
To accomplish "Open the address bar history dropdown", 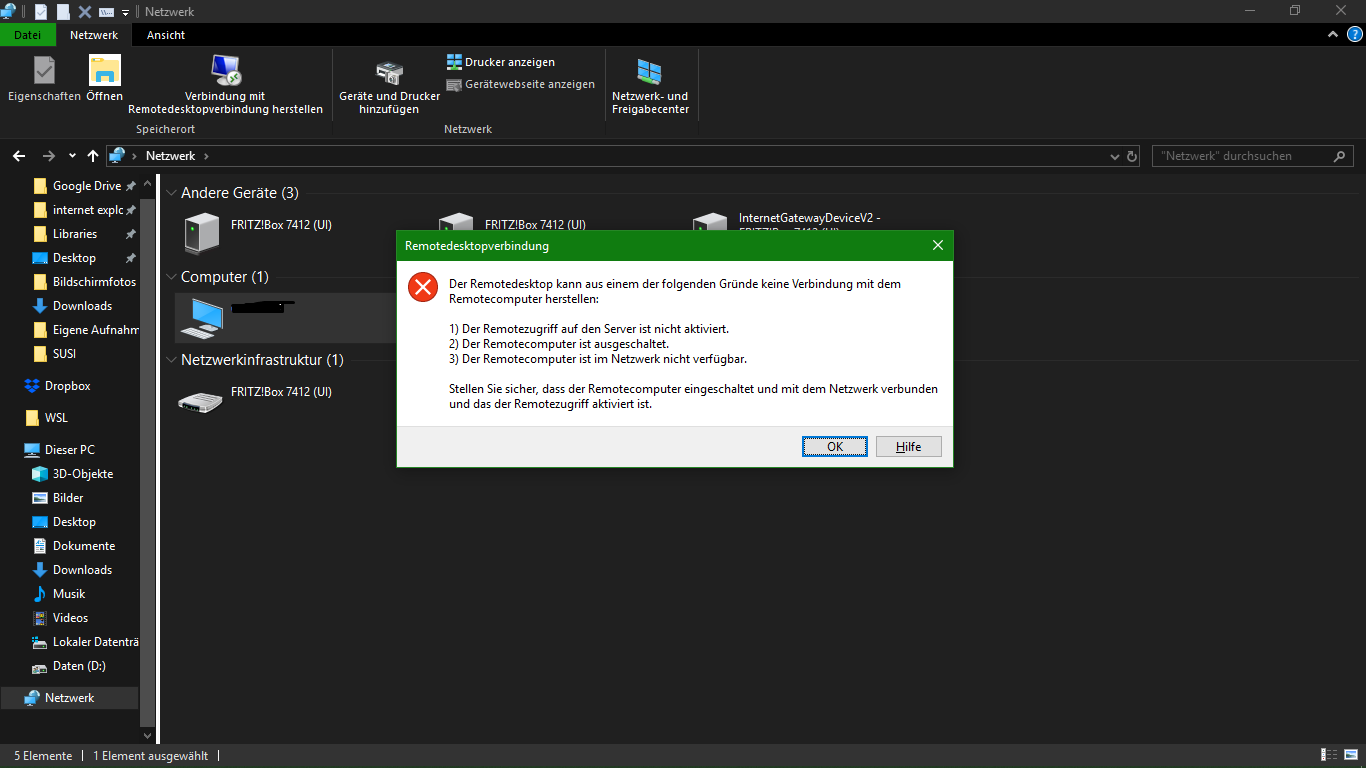I will click(x=1115, y=157).
